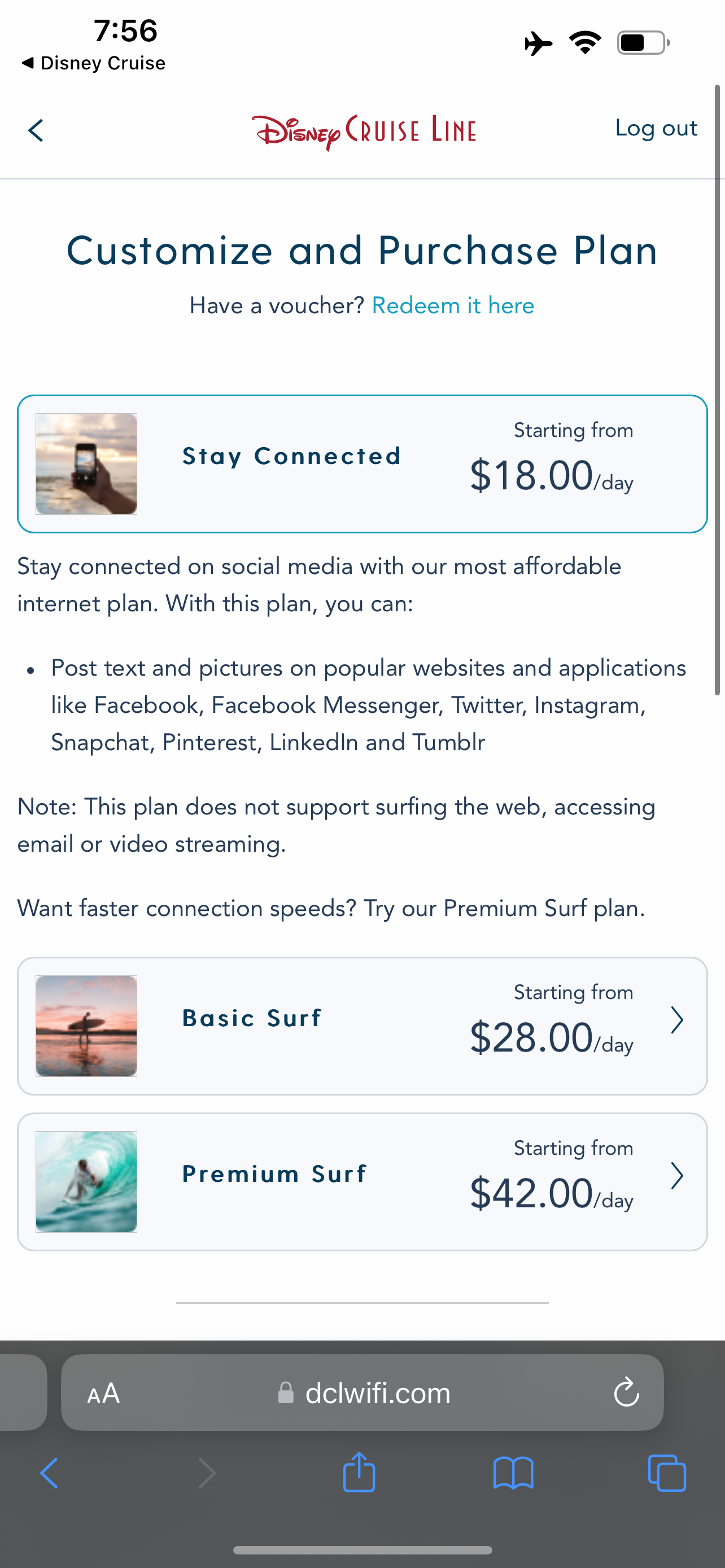
Task: Tap the Stay Connected phone thumbnail
Action: click(86, 464)
